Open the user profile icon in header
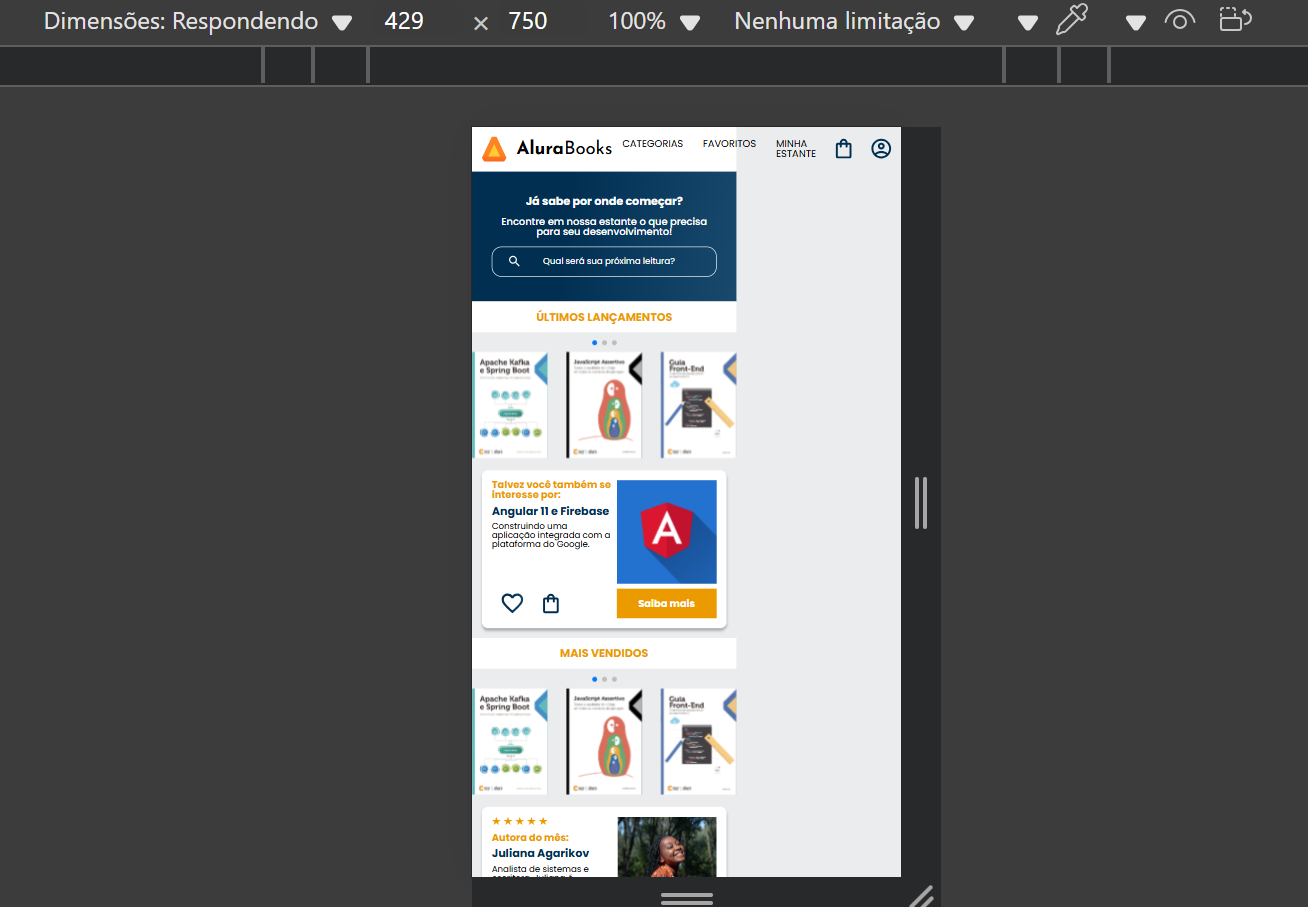 881,149
